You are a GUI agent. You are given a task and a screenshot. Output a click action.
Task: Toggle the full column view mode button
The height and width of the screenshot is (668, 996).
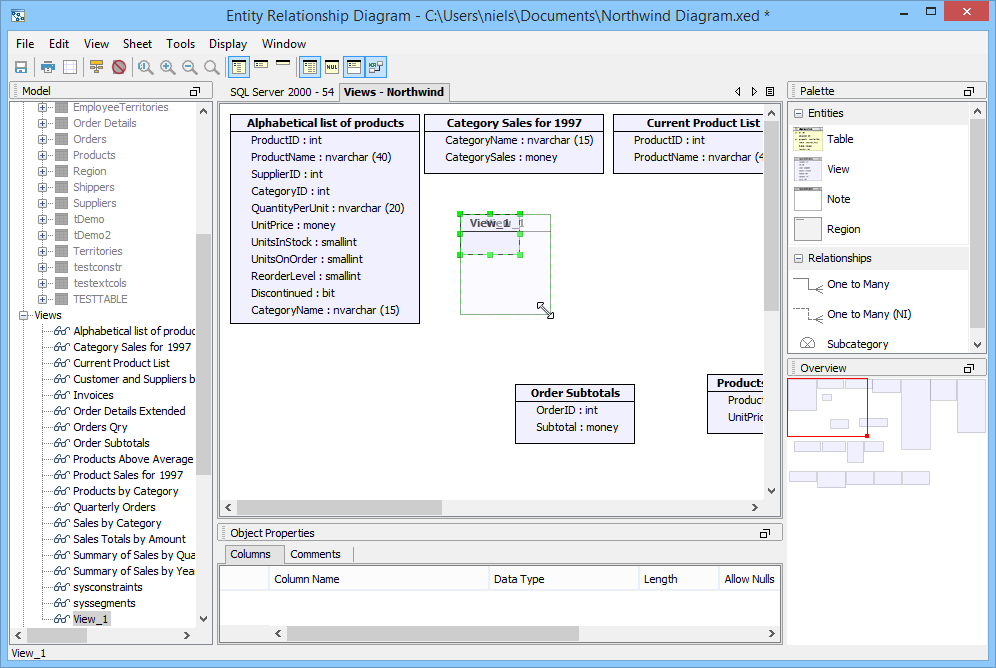239,67
